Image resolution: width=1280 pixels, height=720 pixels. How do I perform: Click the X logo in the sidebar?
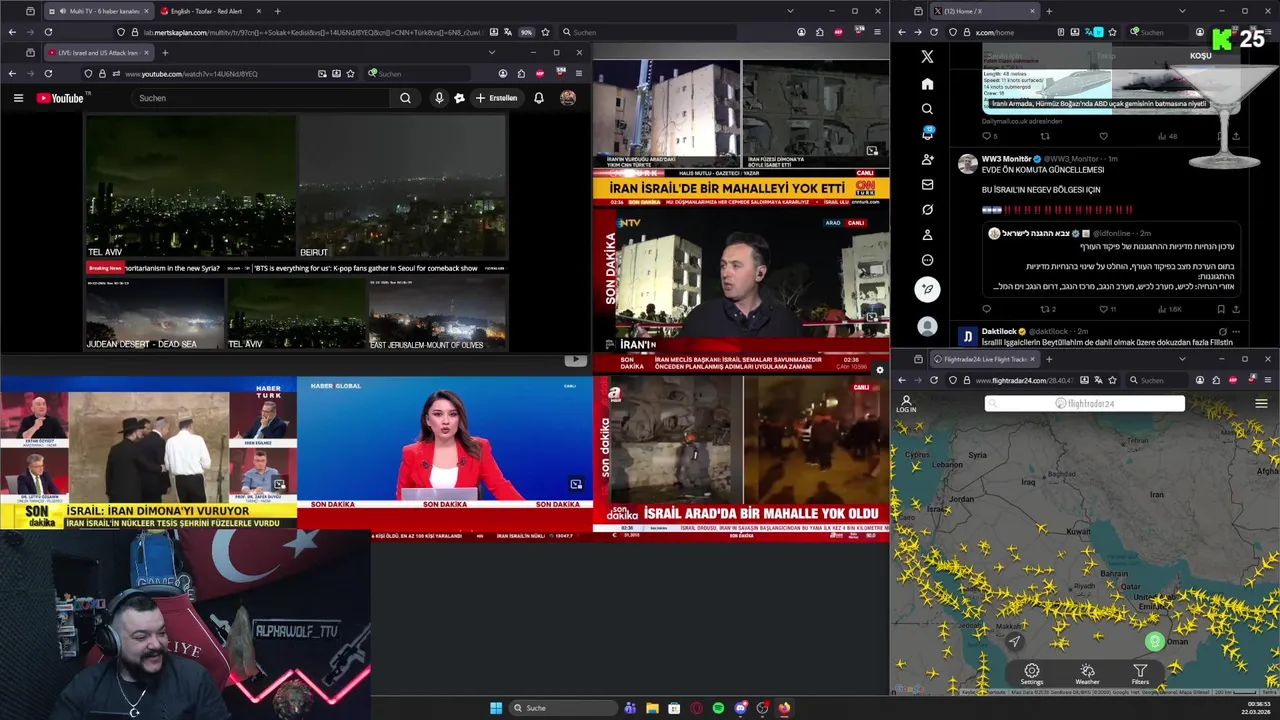pyautogui.click(x=927, y=57)
